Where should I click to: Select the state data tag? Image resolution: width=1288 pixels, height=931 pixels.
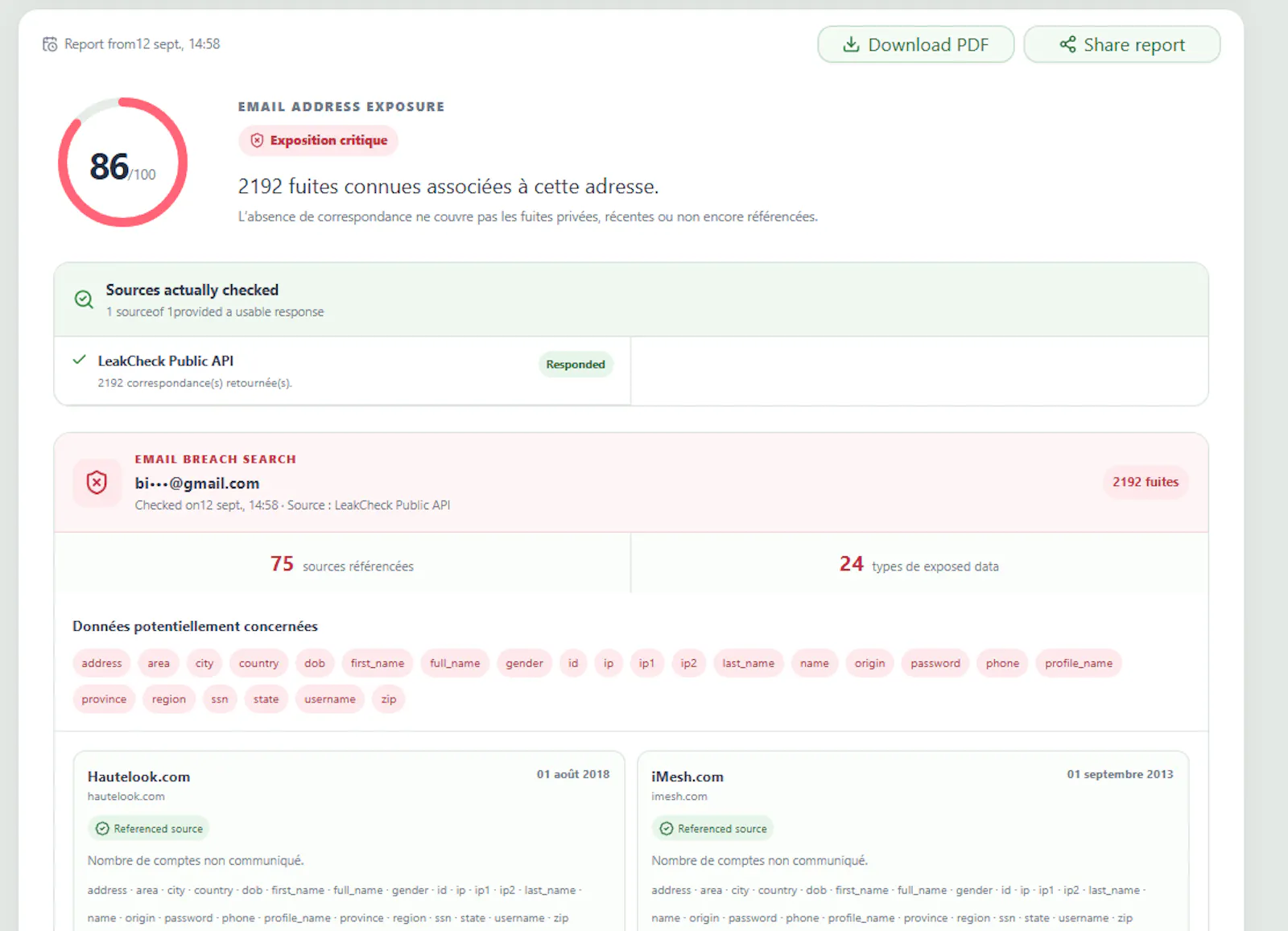click(x=266, y=699)
